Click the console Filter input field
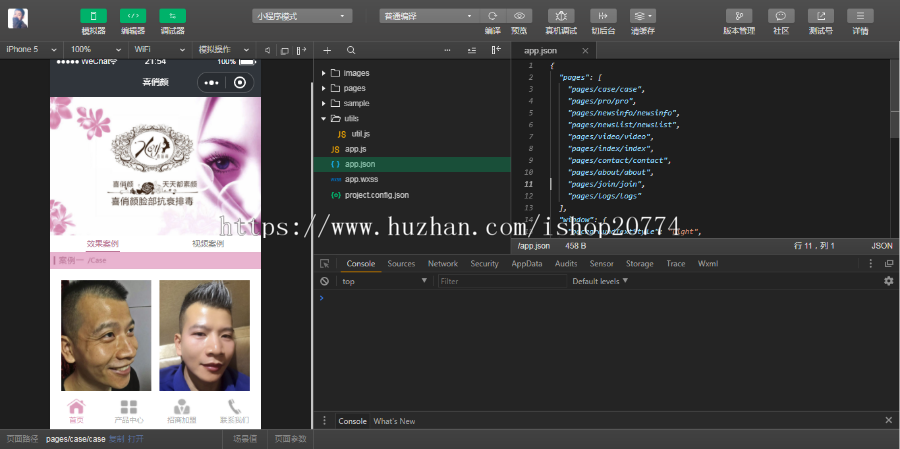The image size is (900, 449). [500, 281]
